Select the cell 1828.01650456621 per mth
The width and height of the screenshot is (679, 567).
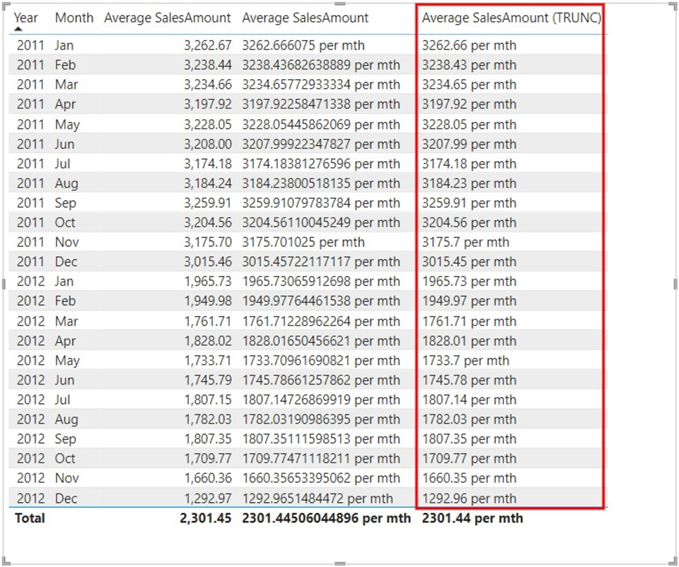pos(321,341)
